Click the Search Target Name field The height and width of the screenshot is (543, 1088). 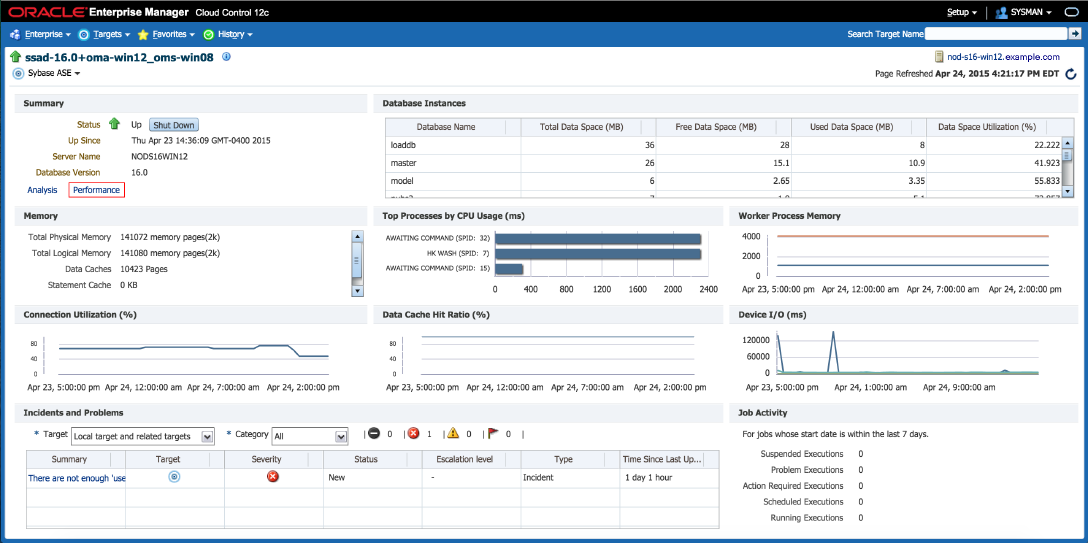point(996,33)
